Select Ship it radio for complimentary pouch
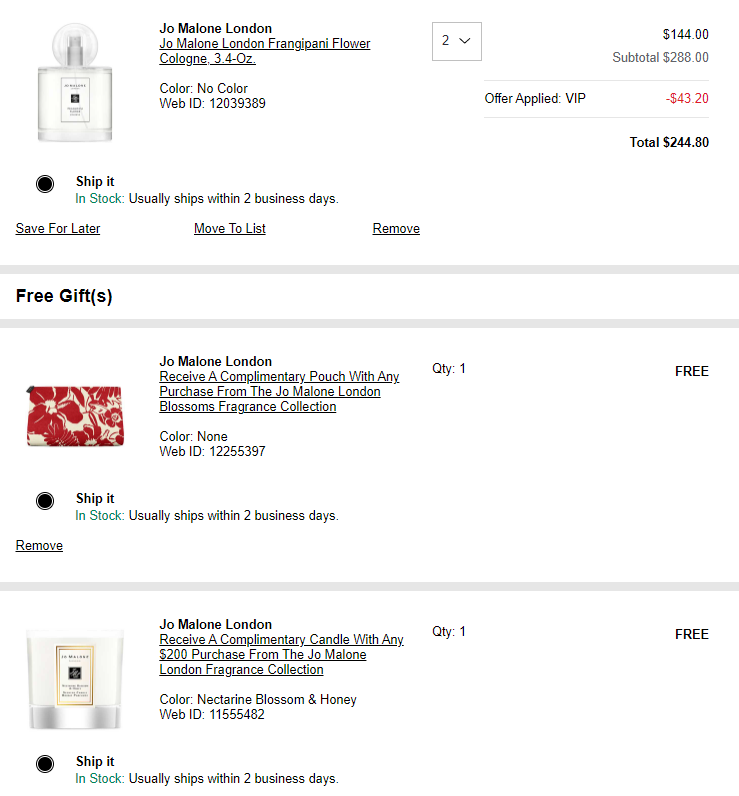This screenshot has height=796, width=739. 45,501
